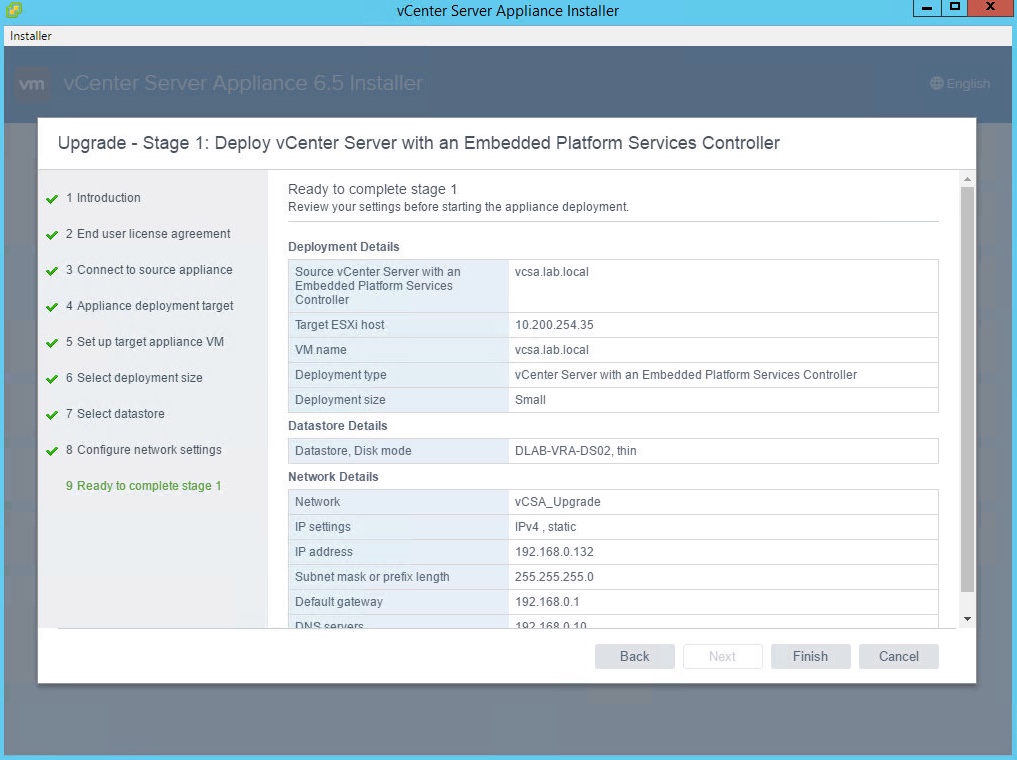Click checkmark next to Configure network settings
Viewport: 1017px width, 760px height.
pos(52,451)
